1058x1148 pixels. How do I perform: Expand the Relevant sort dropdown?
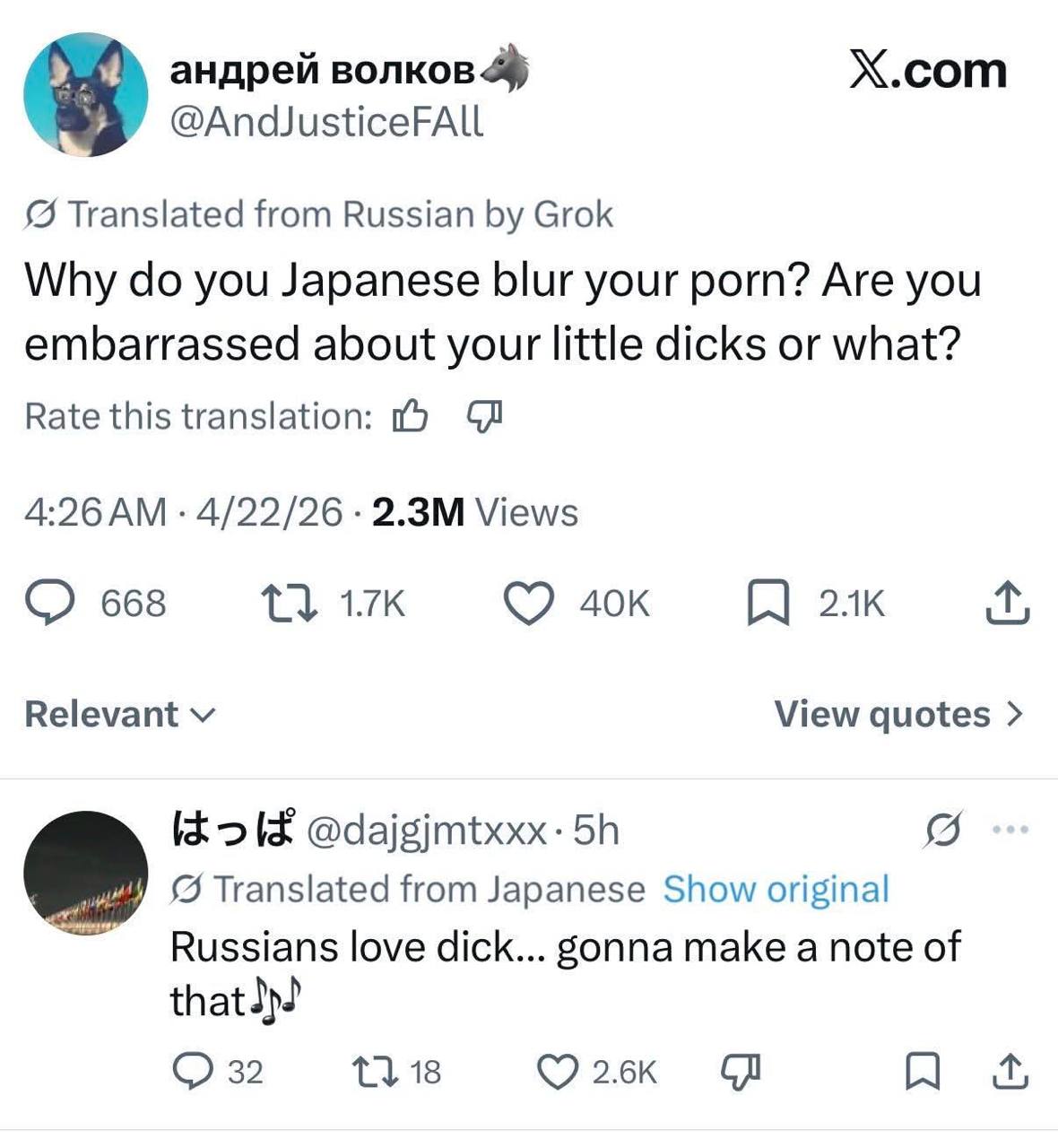pos(120,714)
